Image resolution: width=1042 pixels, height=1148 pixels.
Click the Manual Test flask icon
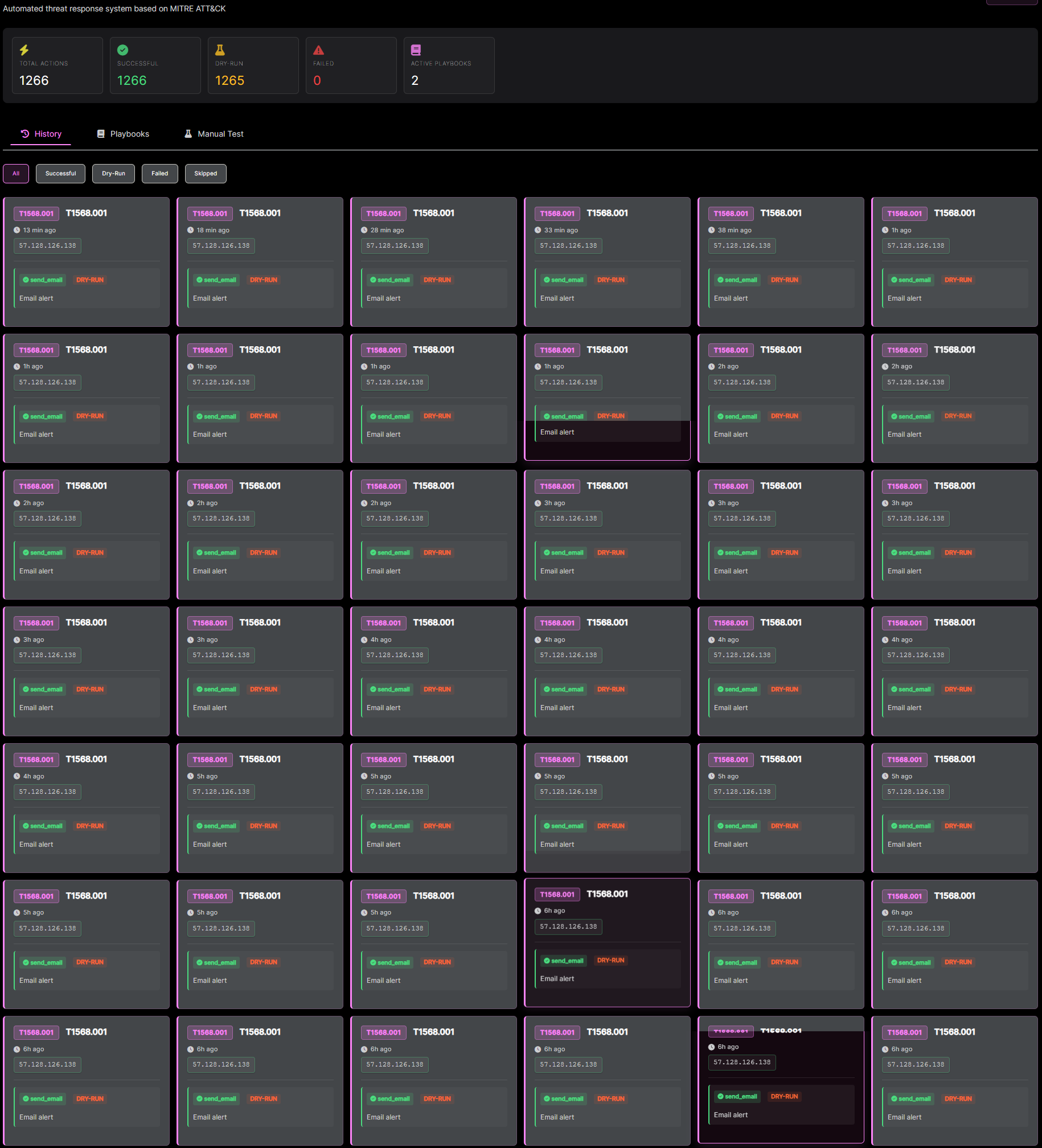pyautogui.click(x=188, y=134)
